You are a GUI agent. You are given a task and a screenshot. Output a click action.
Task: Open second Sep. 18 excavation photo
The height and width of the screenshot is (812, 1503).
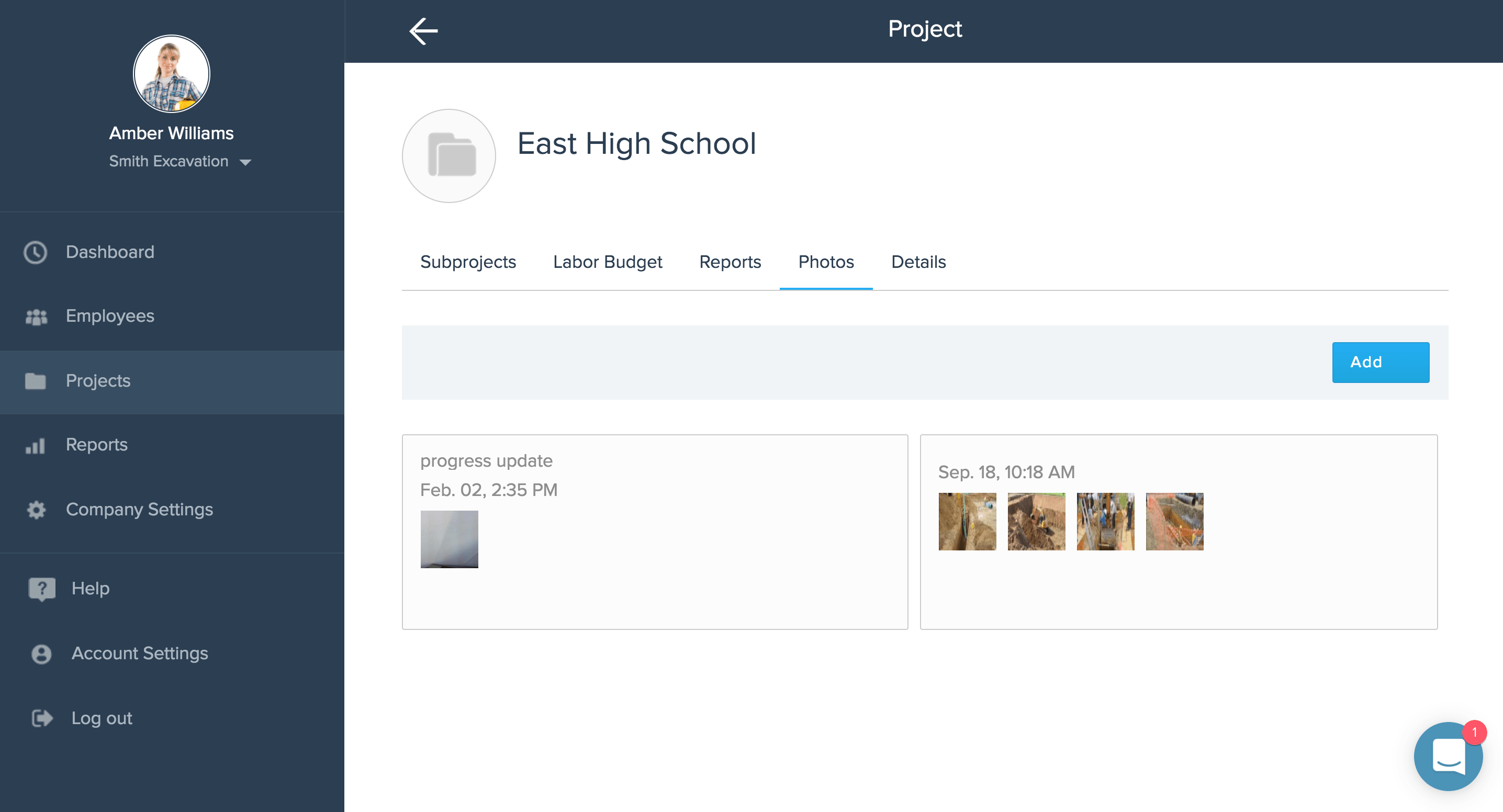click(1036, 522)
